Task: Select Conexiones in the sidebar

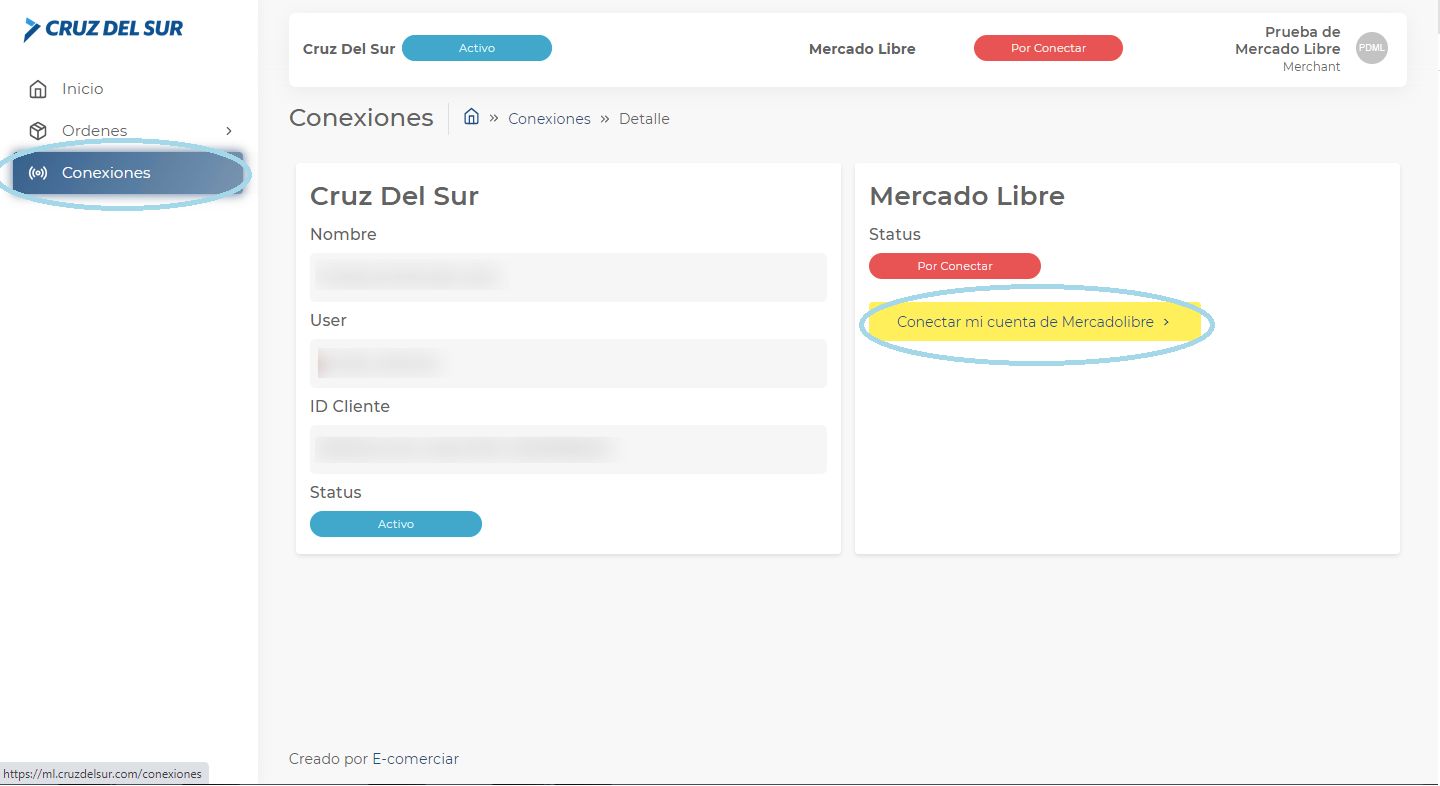Action: [x=106, y=173]
